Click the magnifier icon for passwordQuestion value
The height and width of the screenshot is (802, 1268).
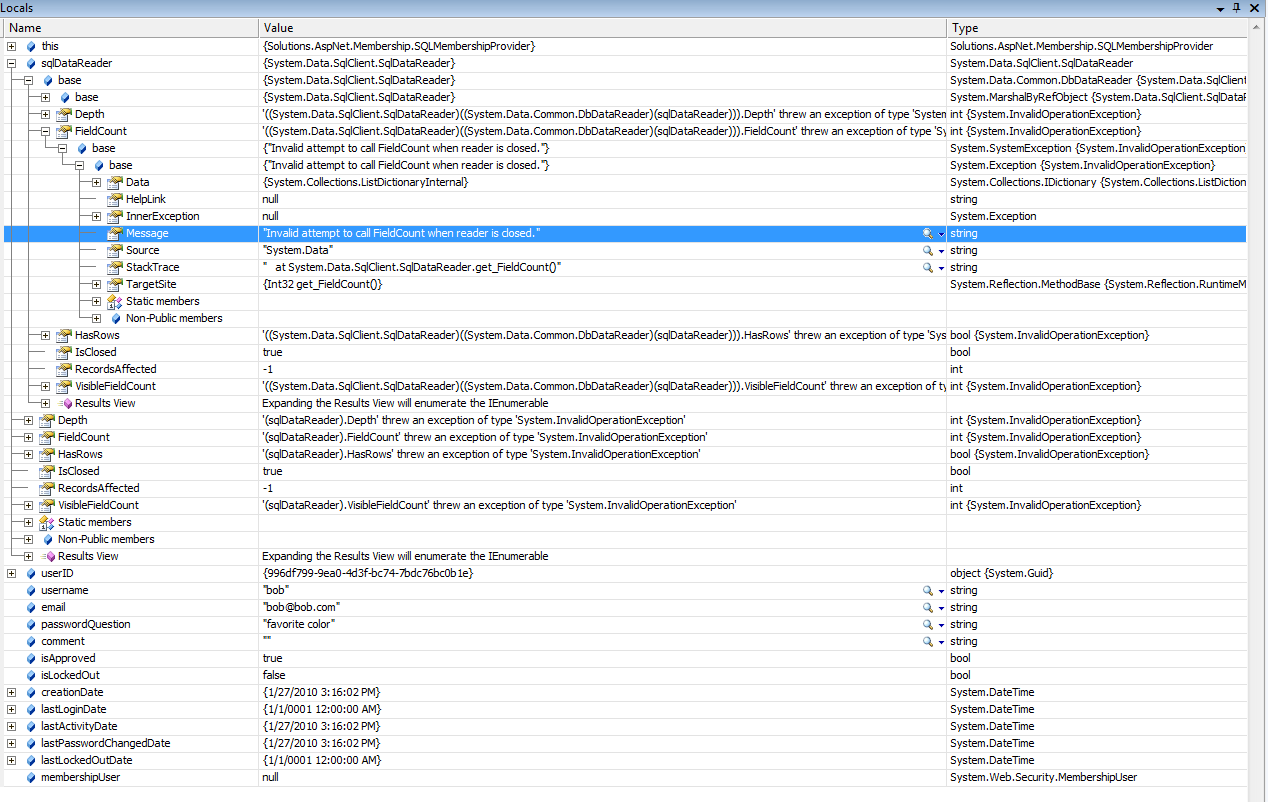[x=928, y=624]
